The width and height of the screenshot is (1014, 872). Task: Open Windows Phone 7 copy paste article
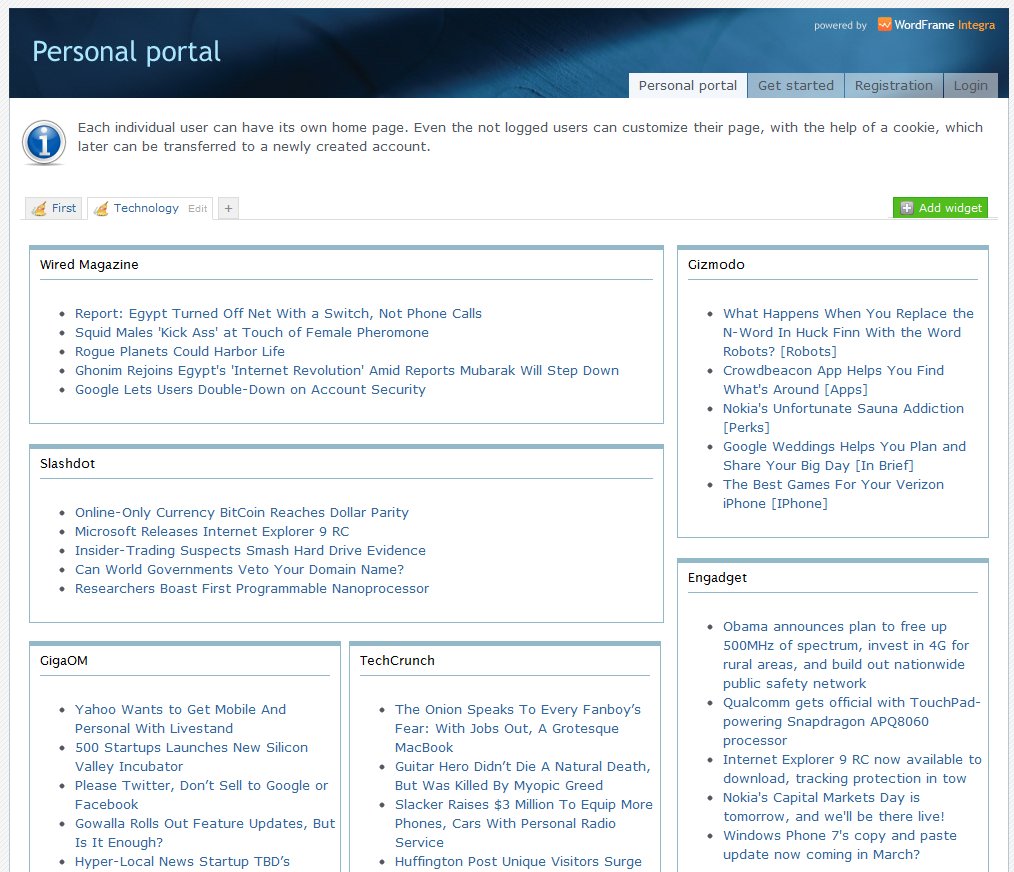pos(839,845)
